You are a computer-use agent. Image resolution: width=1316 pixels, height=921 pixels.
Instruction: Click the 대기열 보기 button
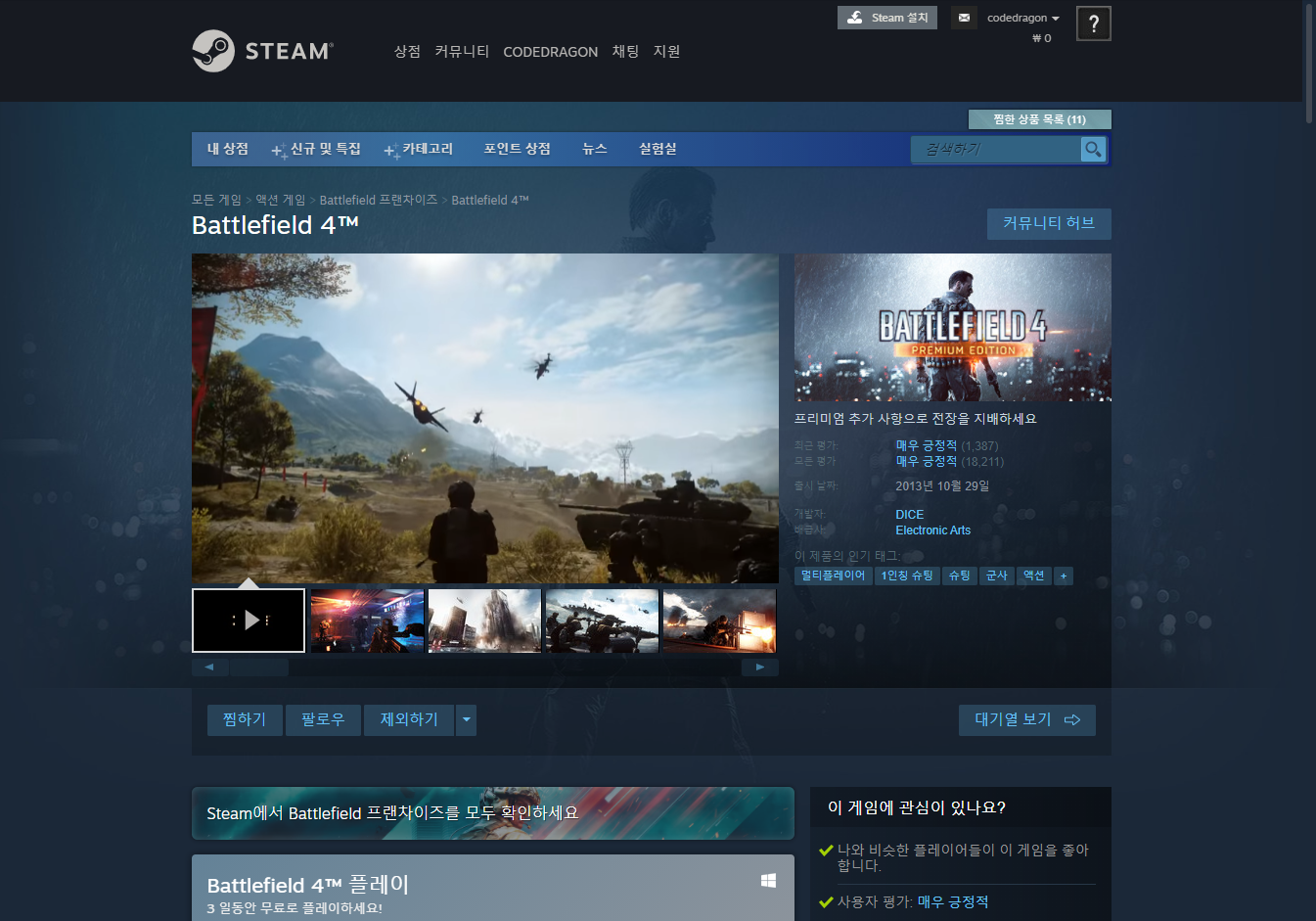click(x=1026, y=720)
